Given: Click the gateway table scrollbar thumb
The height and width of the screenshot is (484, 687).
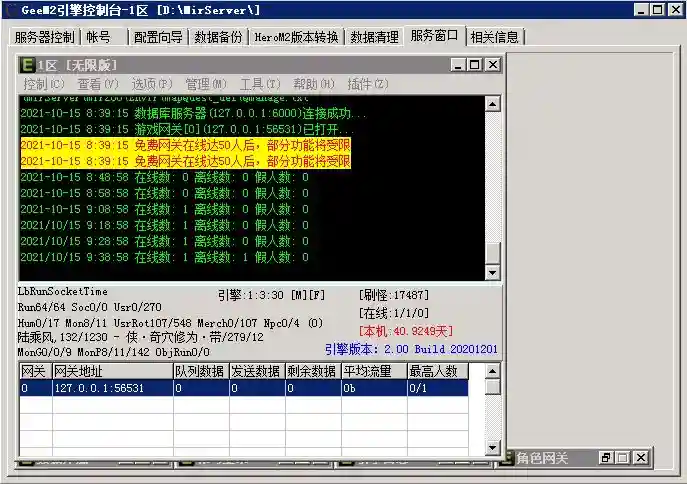Looking at the screenshot, I should pyautogui.click(x=492, y=387).
